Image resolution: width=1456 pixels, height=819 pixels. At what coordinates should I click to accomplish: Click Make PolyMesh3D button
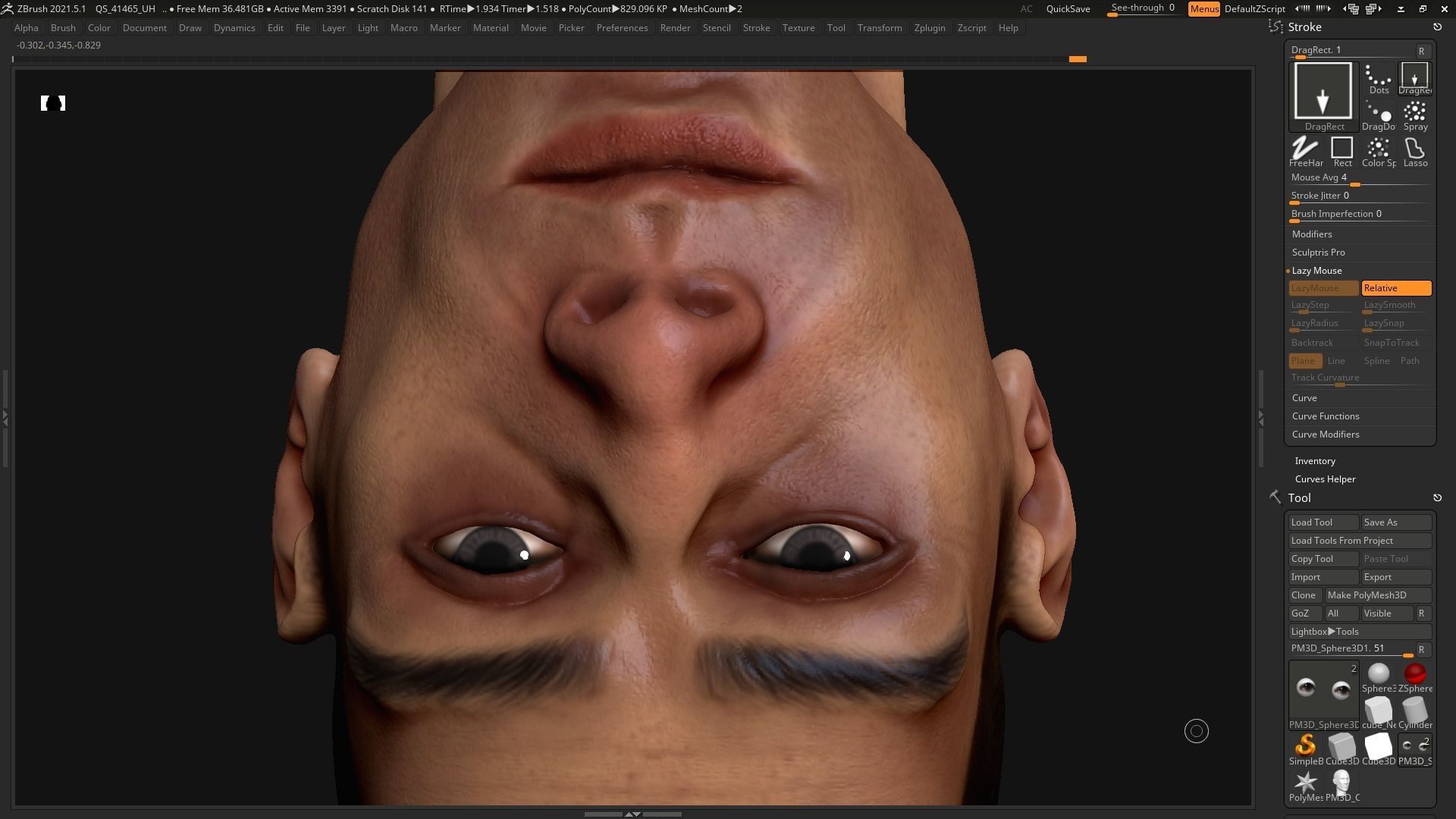[x=1378, y=595]
